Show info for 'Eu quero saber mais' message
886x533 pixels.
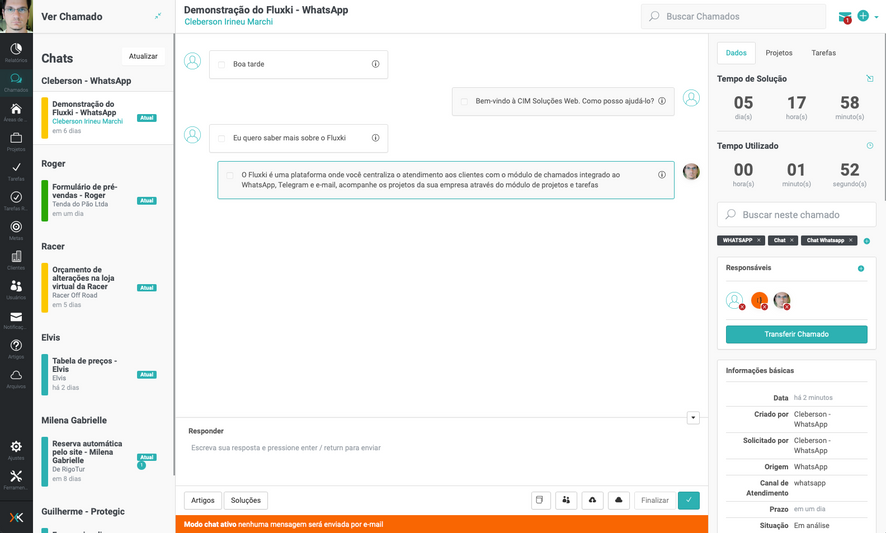pos(375,138)
